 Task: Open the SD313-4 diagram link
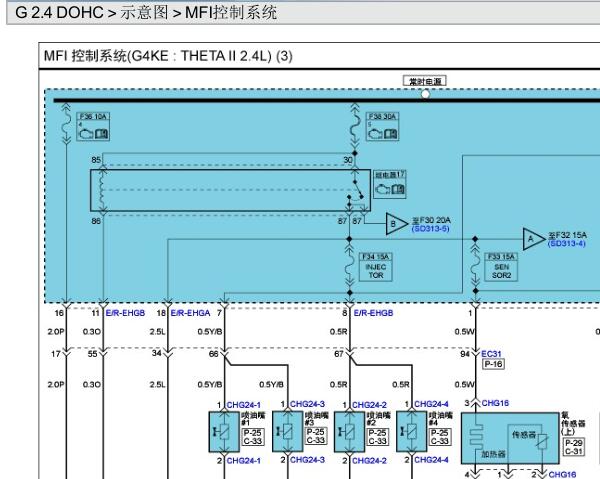tap(567, 244)
